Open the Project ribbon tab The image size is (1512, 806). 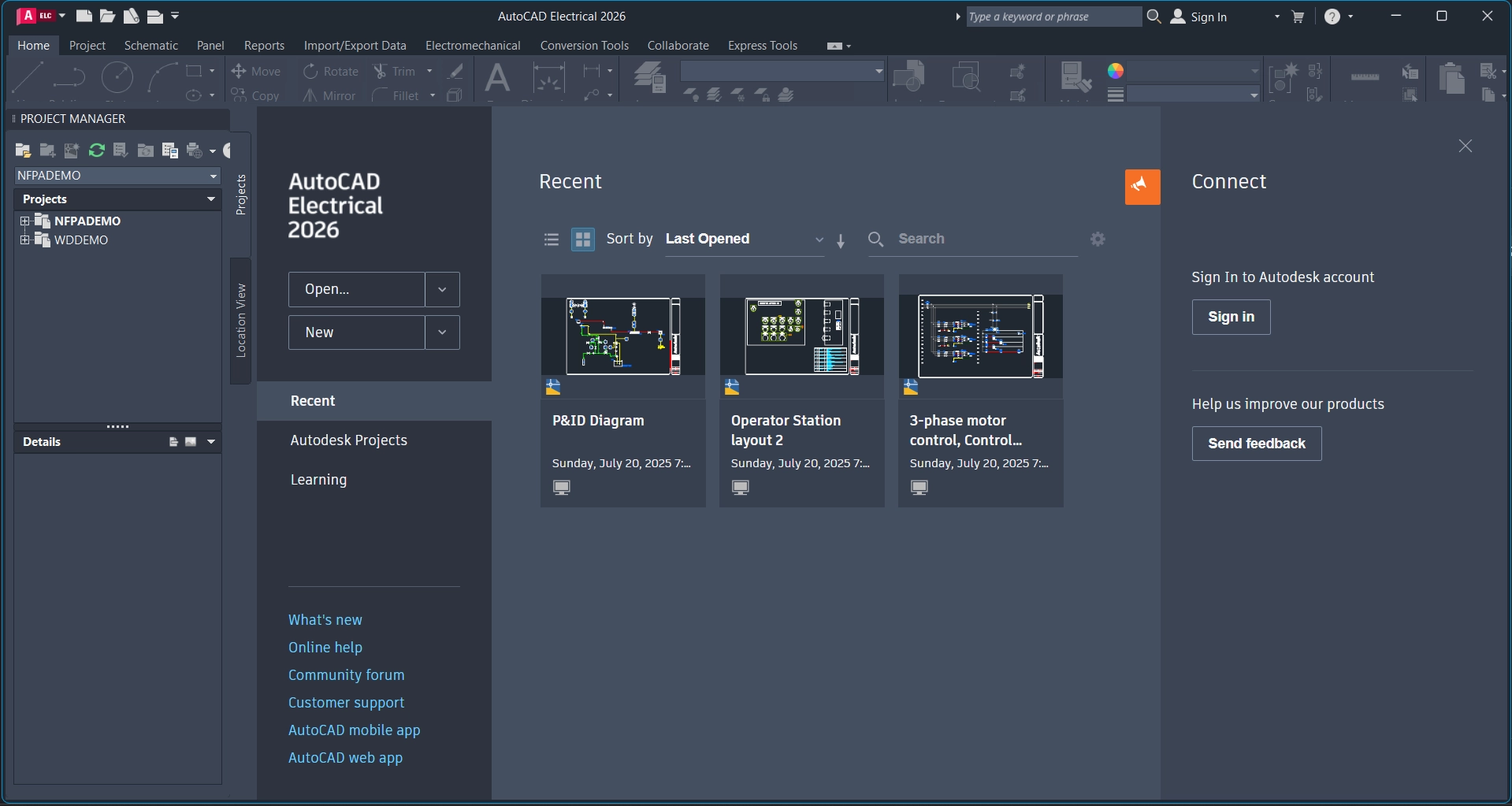pos(87,46)
